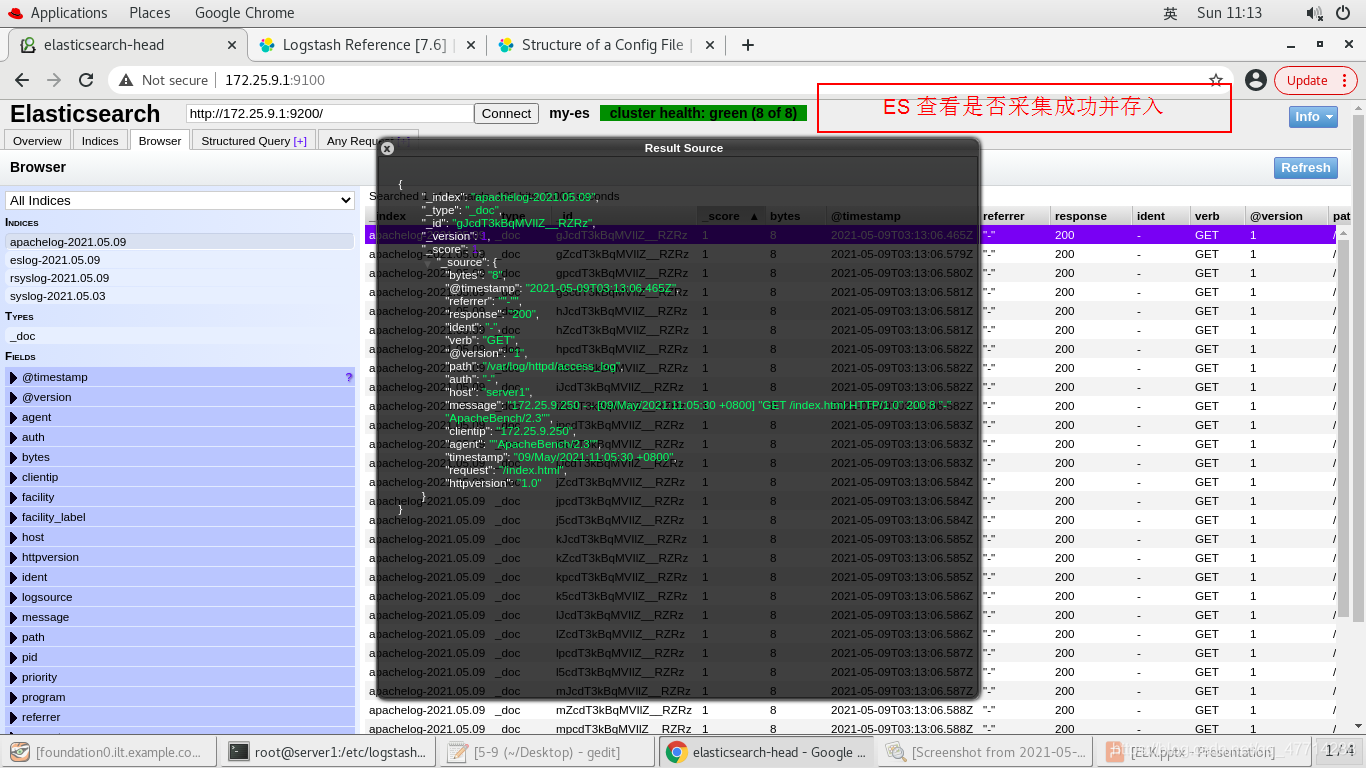Open the power menu icon
The height and width of the screenshot is (768, 1366).
(x=1344, y=13)
